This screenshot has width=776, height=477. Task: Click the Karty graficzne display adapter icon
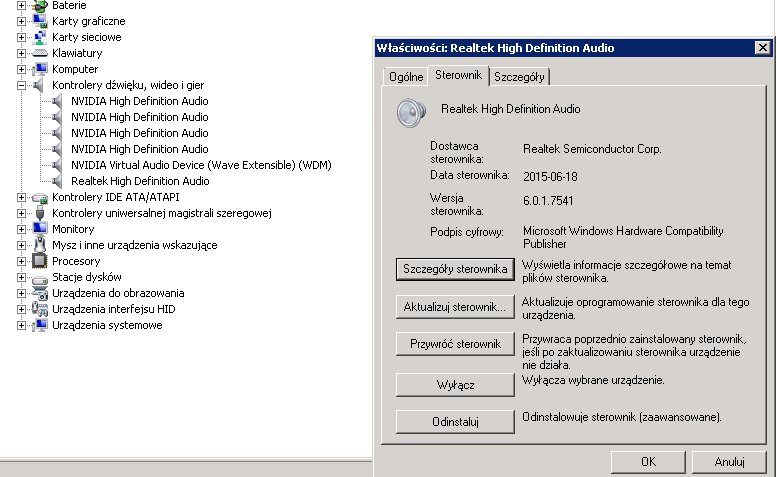click(x=40, y=21)
